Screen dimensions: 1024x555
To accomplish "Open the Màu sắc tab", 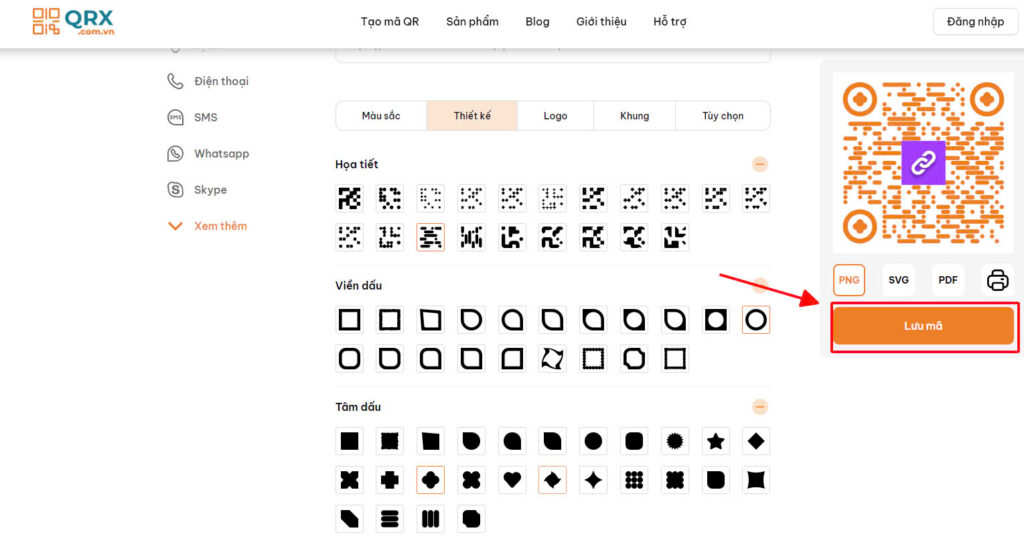I will [x=381, y=116].
